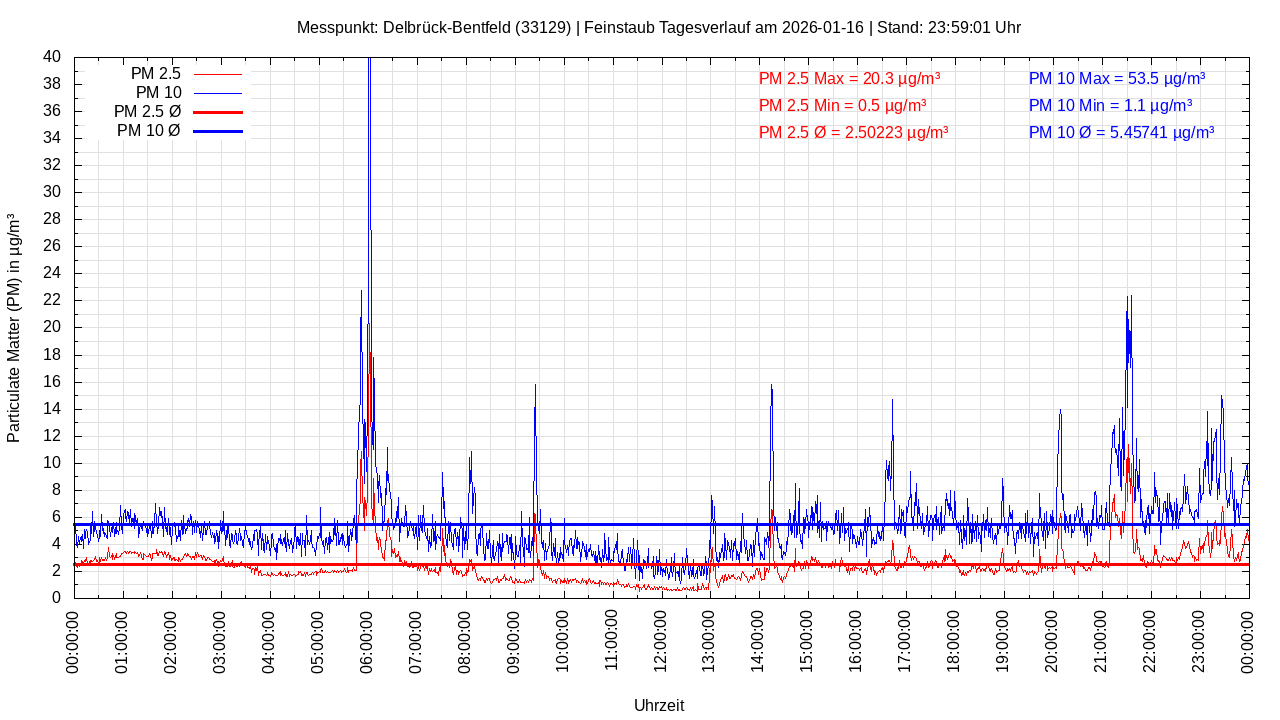Click the PM 10 legend label

coord(158,92)
